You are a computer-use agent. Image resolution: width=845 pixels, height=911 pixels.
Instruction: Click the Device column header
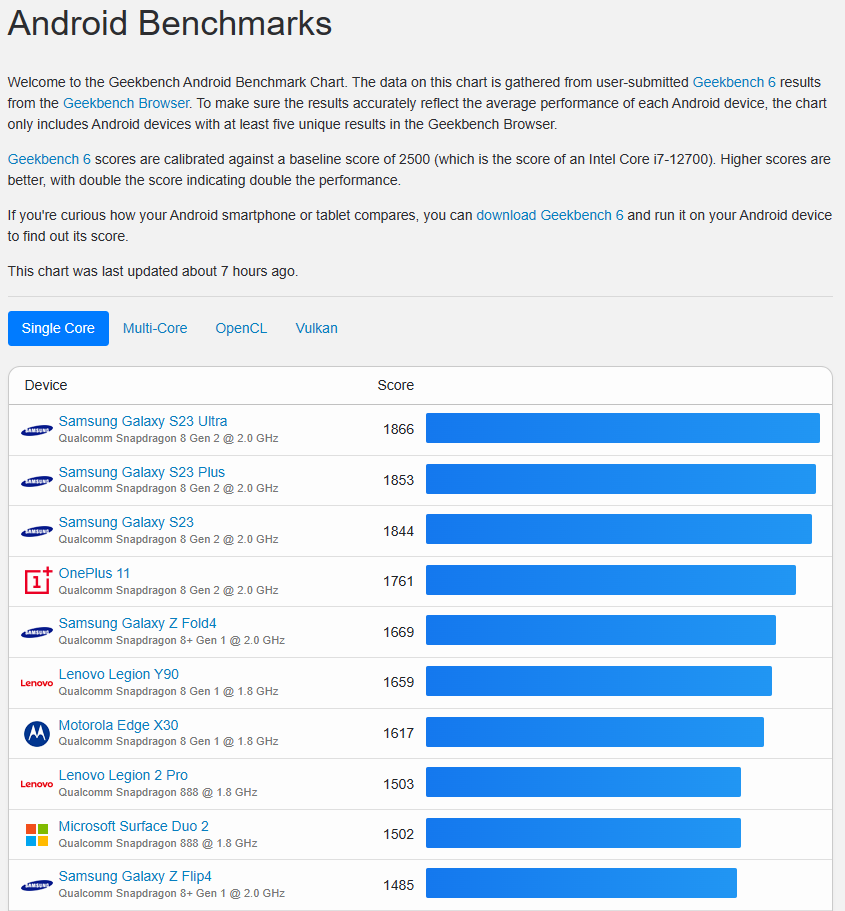pyautogui.click(x=46, y=385)
